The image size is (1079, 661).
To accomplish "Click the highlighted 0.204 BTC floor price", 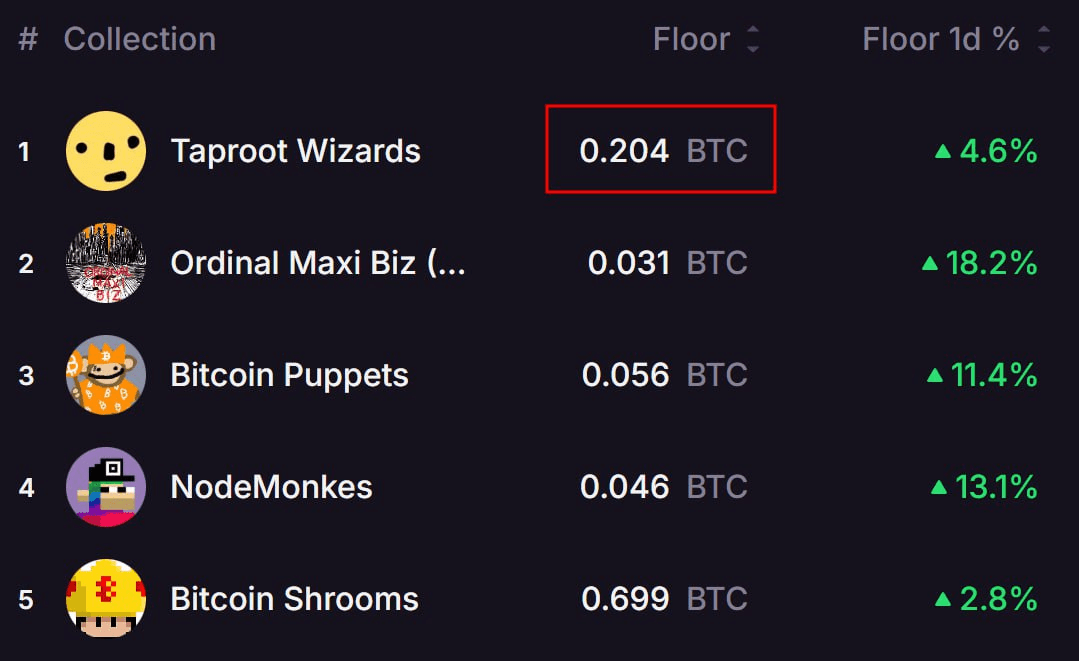I will point(662,151).
